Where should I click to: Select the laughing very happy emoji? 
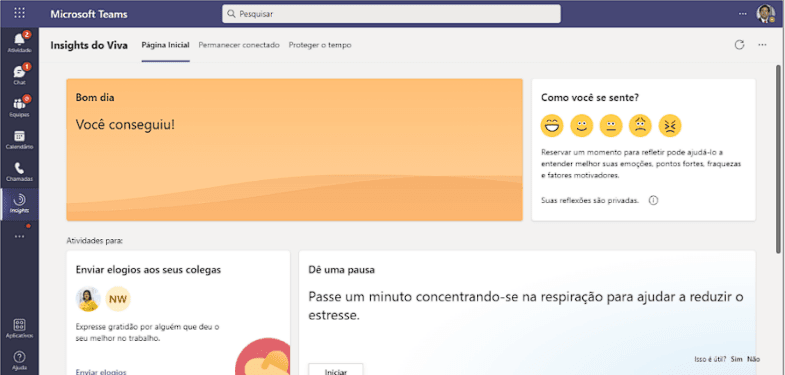552,125
